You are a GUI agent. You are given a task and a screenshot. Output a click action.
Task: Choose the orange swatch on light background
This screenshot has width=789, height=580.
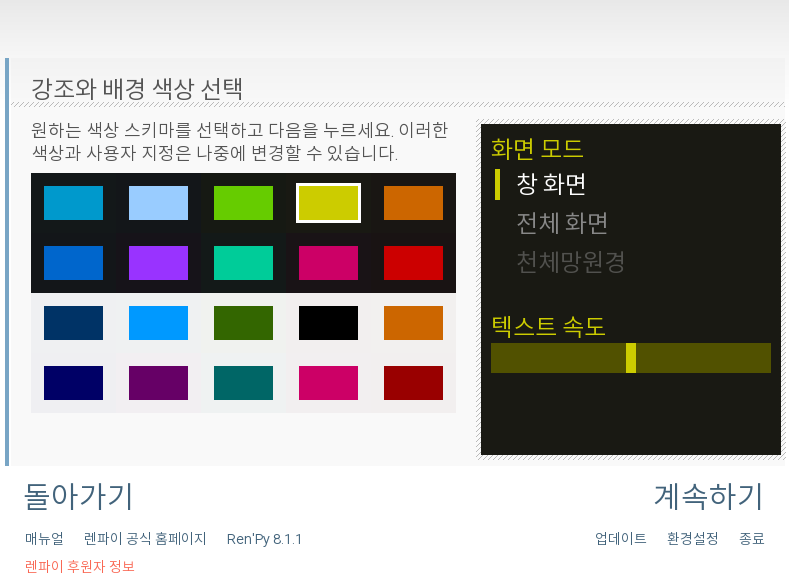tap(414, 323)
